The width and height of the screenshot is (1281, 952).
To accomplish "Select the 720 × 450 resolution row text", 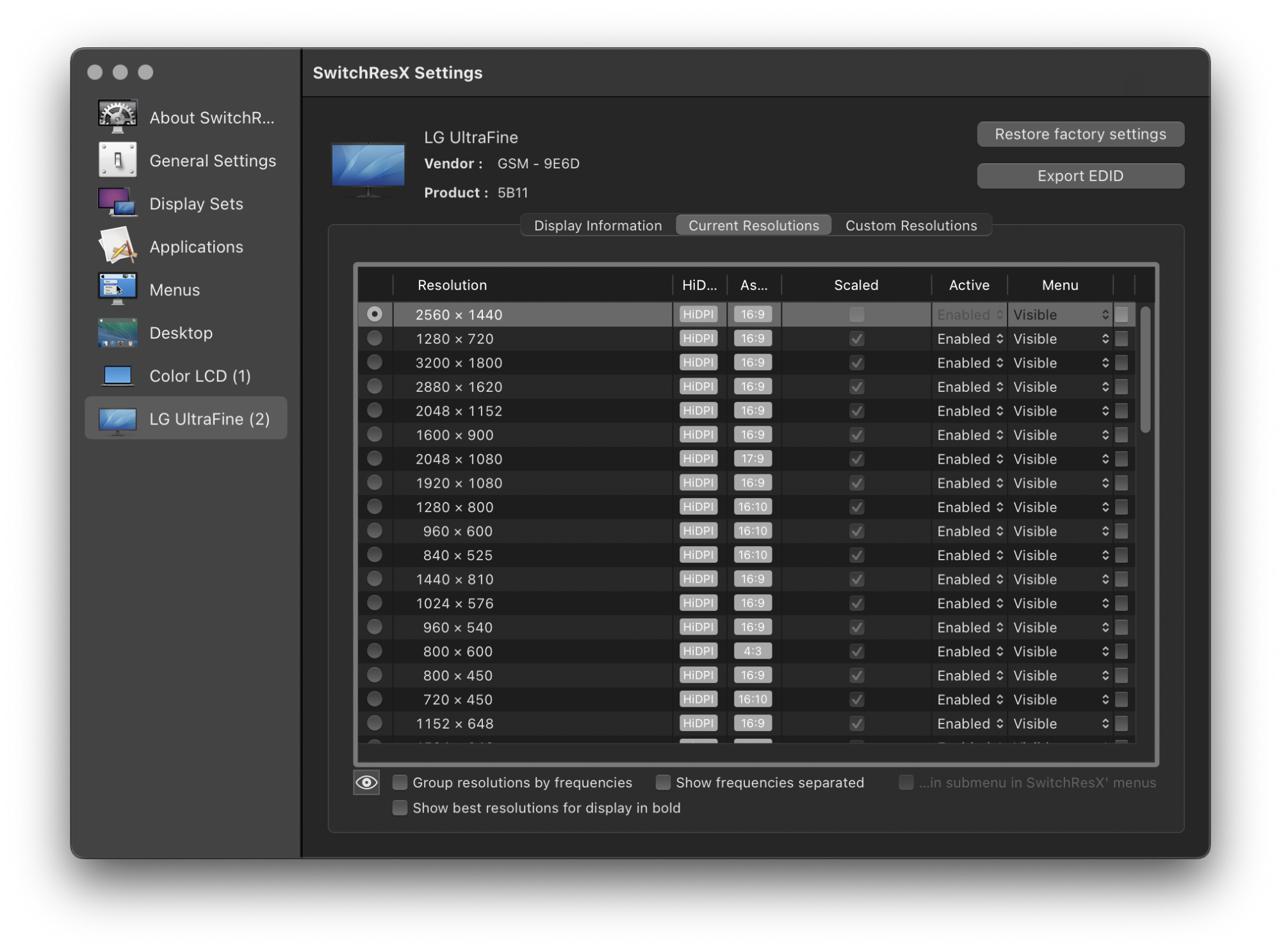I will pos(457,700).
